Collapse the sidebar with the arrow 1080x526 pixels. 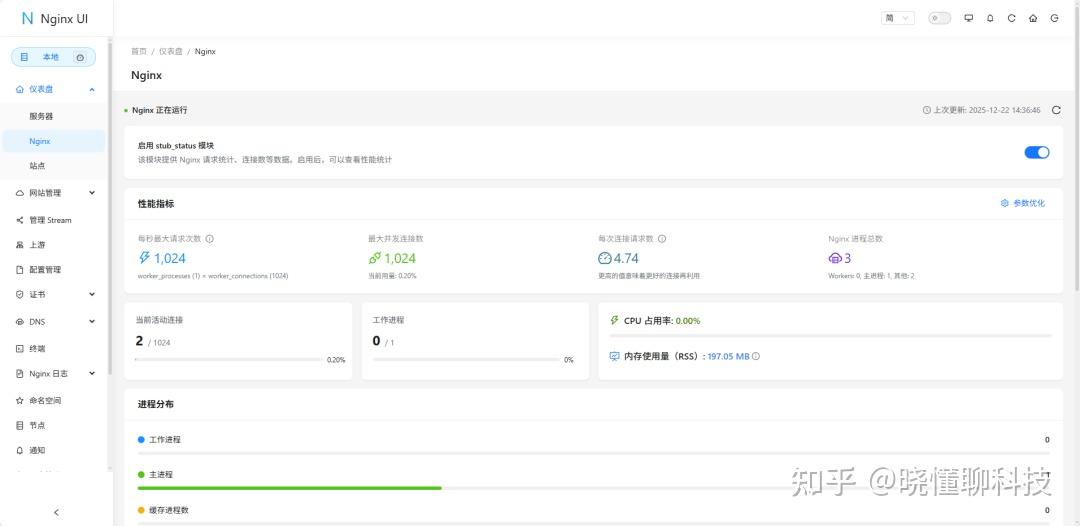[x=56, y=512]
